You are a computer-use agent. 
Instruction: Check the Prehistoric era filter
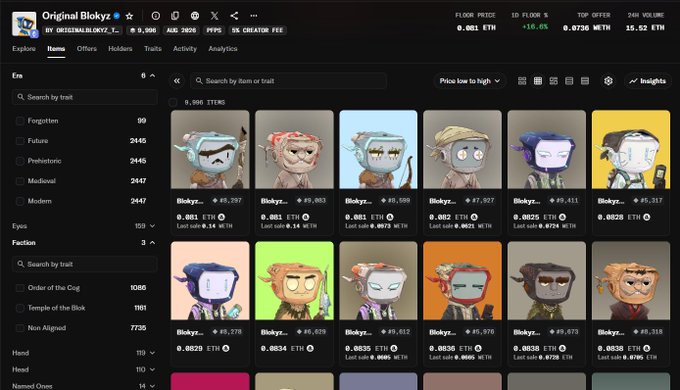point(20,161)
